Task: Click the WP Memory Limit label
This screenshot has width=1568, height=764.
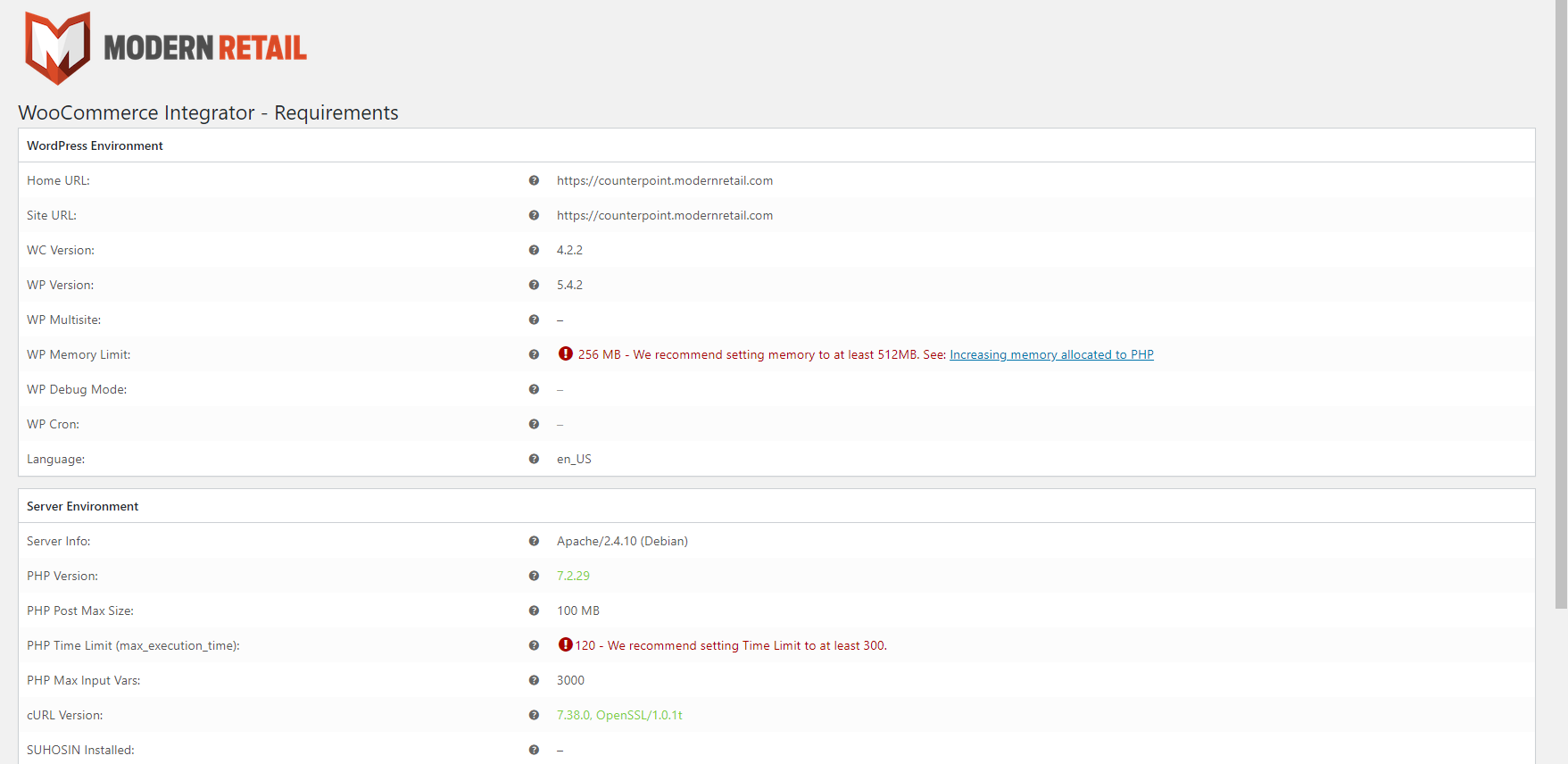Action: tap(79, 354)
